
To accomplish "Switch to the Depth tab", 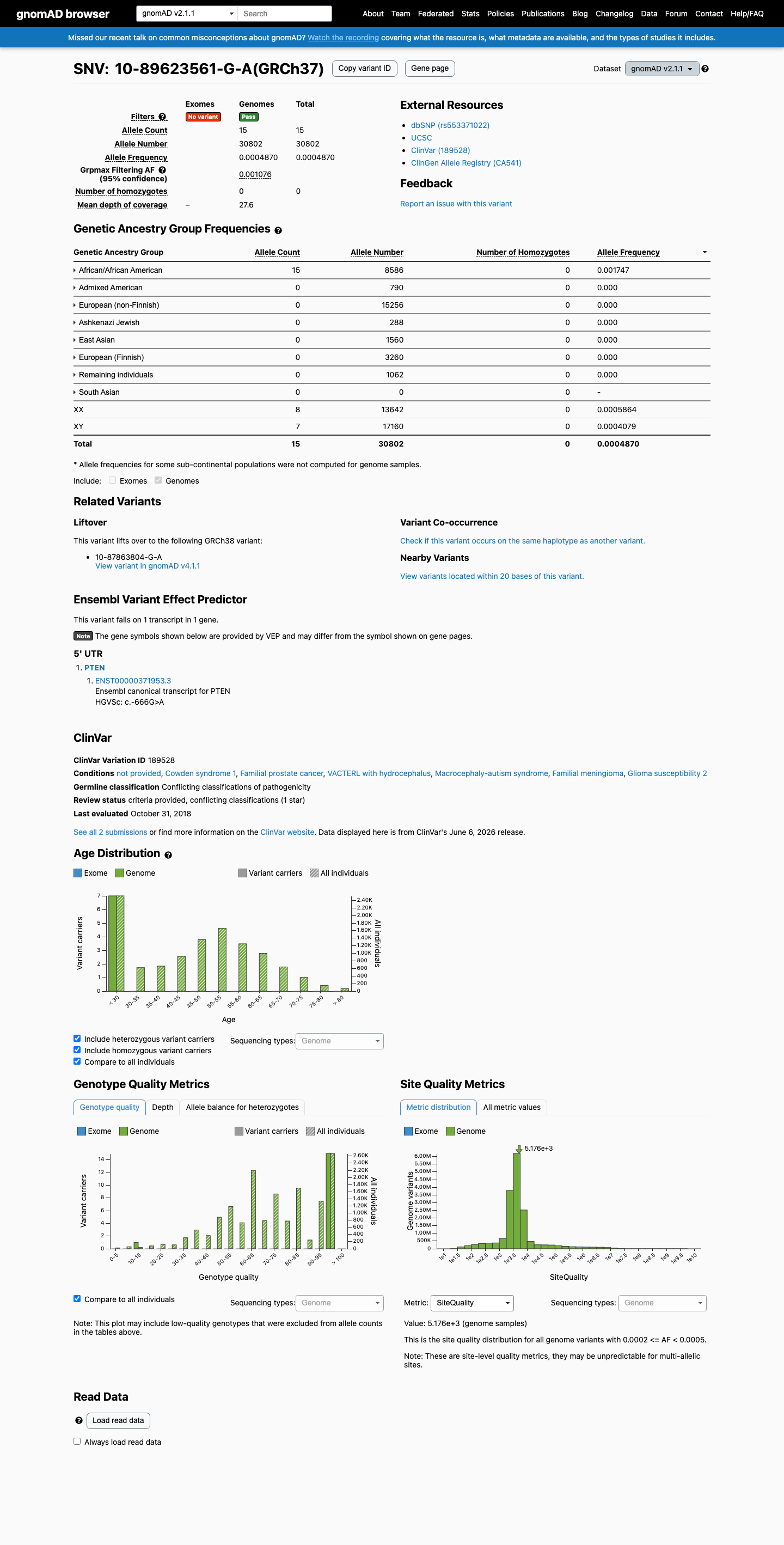I will tap(162, 1107).
